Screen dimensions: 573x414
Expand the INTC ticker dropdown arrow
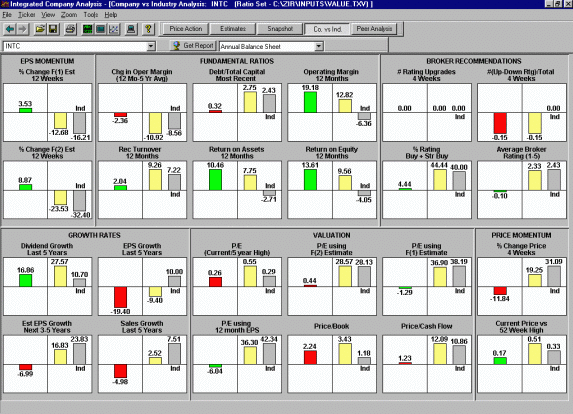(151, 46)
